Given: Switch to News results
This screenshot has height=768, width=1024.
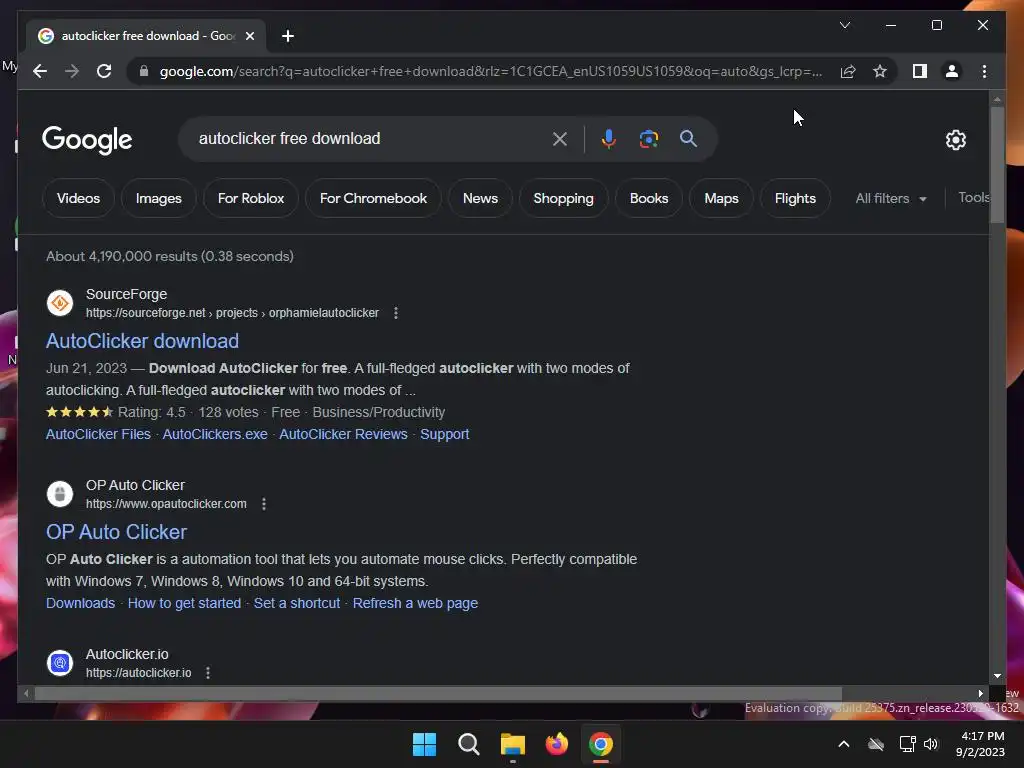Looking at the screenshot, I should pos(480,198).
